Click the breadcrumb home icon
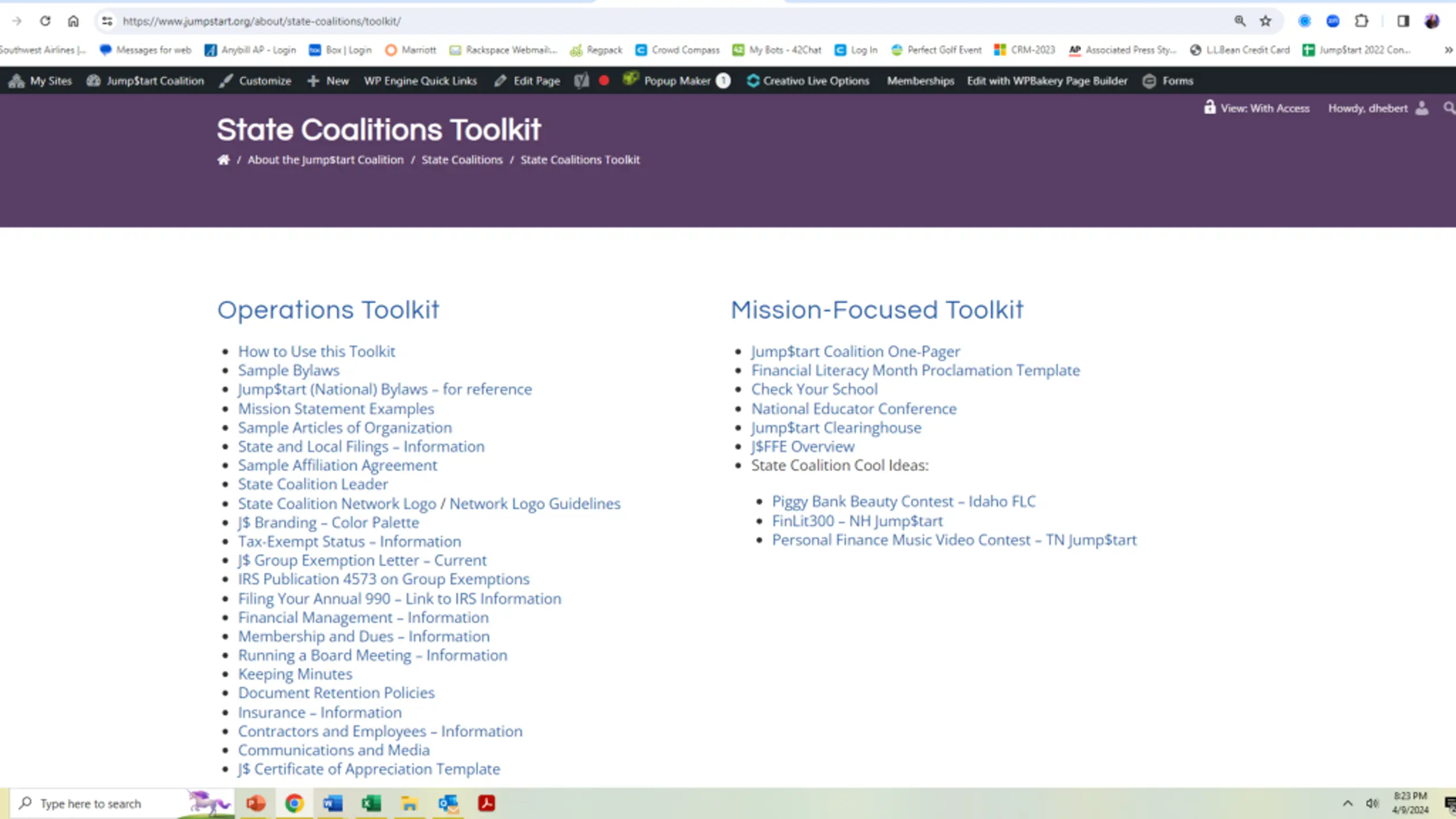 click(x=224, y=160)
